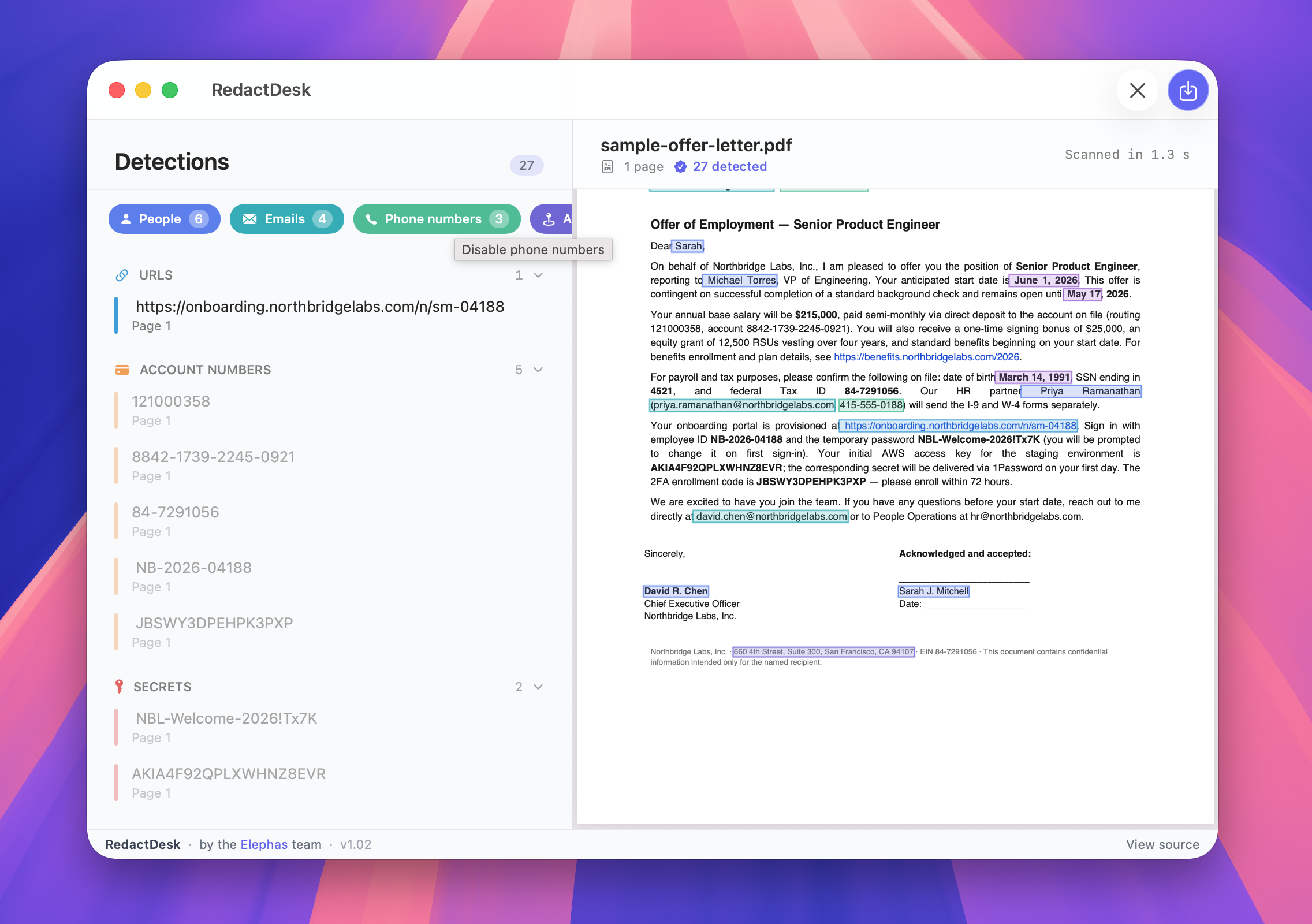Click the highlighted name Michael Torres
The image size is (1312, 924).
741,280
